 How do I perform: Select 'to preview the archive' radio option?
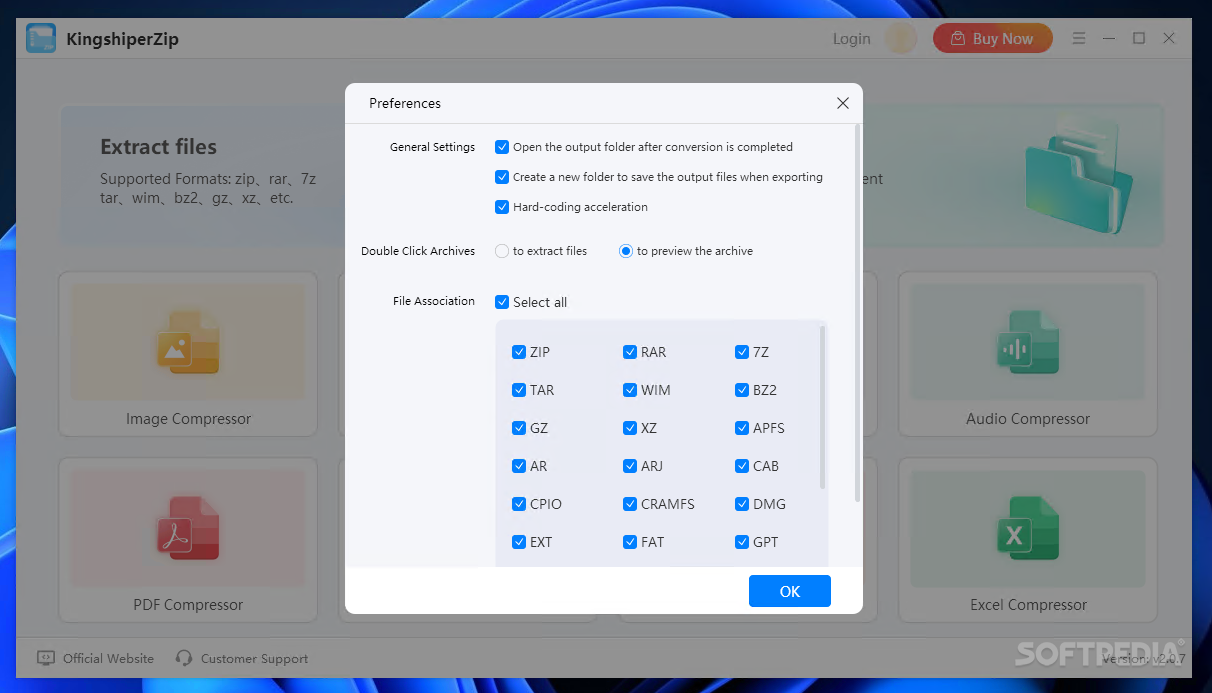(626, 251)
